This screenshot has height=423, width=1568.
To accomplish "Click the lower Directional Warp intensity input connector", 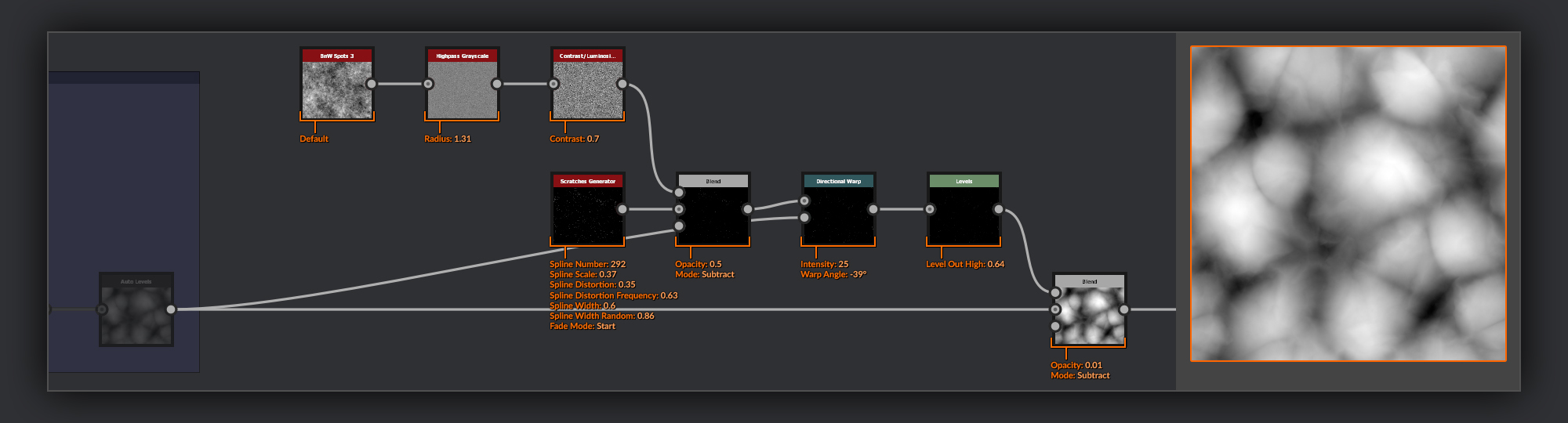I will click(804, 217).
